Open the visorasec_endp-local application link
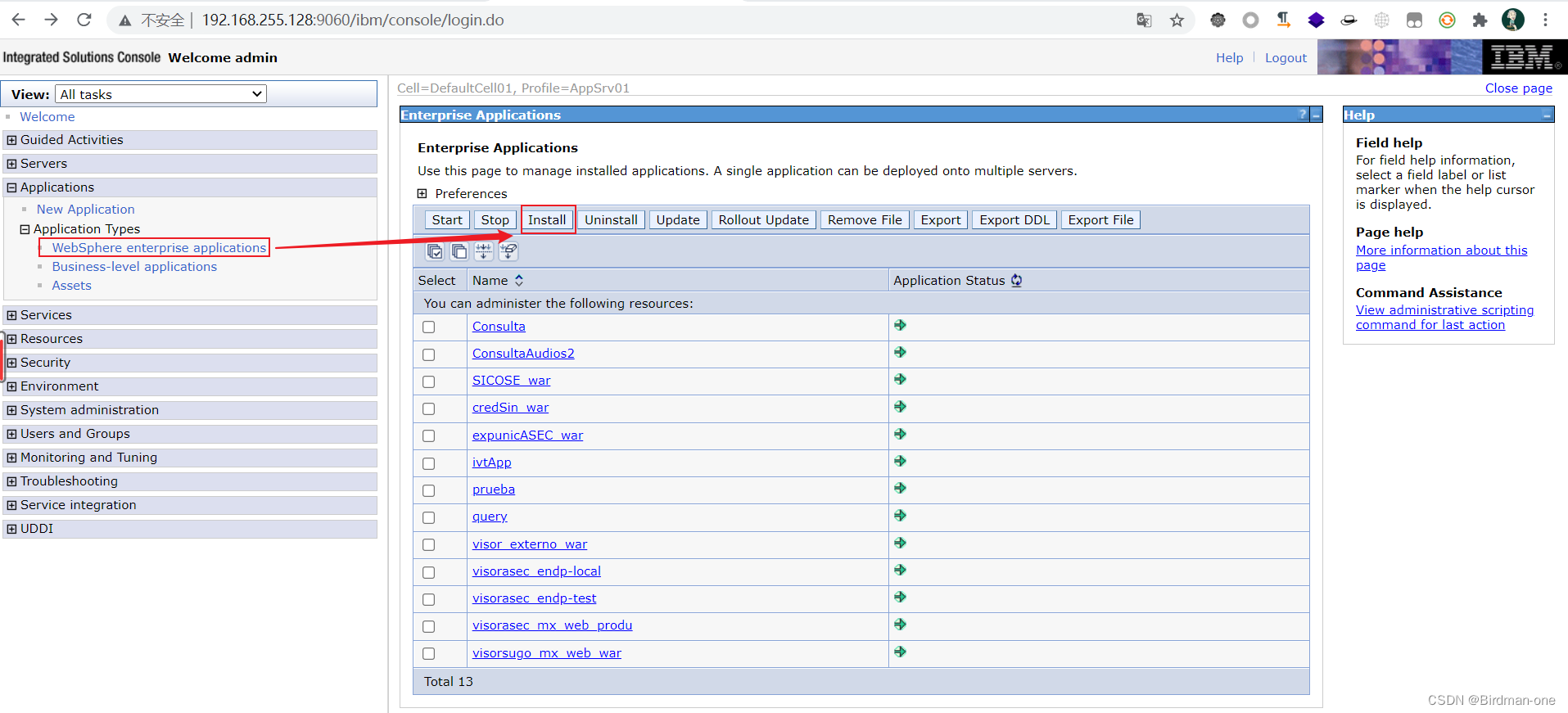The height and width of the screenshot is (713, 1568). (536, 571)
